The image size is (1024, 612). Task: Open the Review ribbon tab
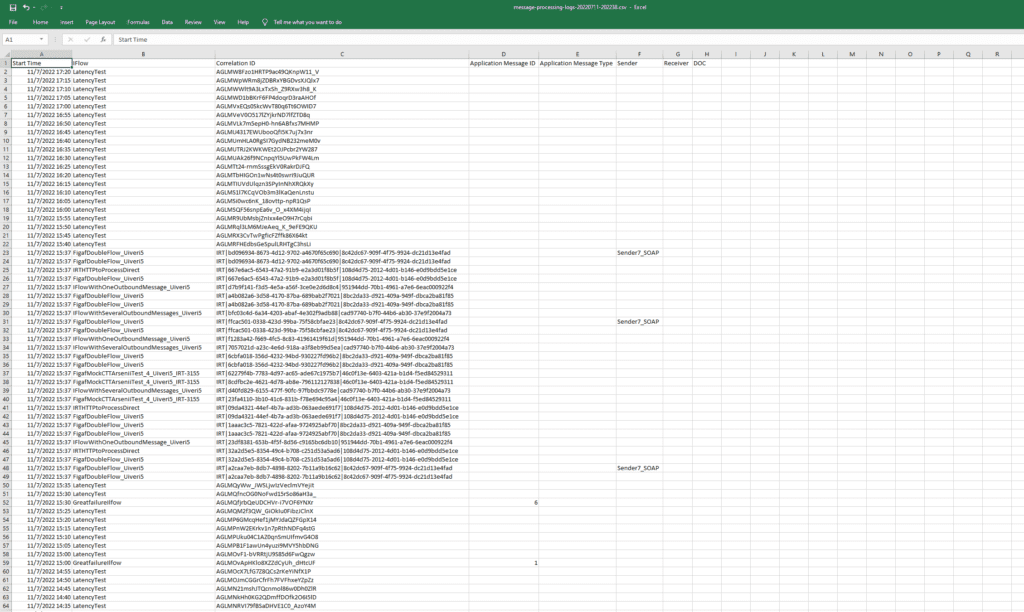point(193,22)
